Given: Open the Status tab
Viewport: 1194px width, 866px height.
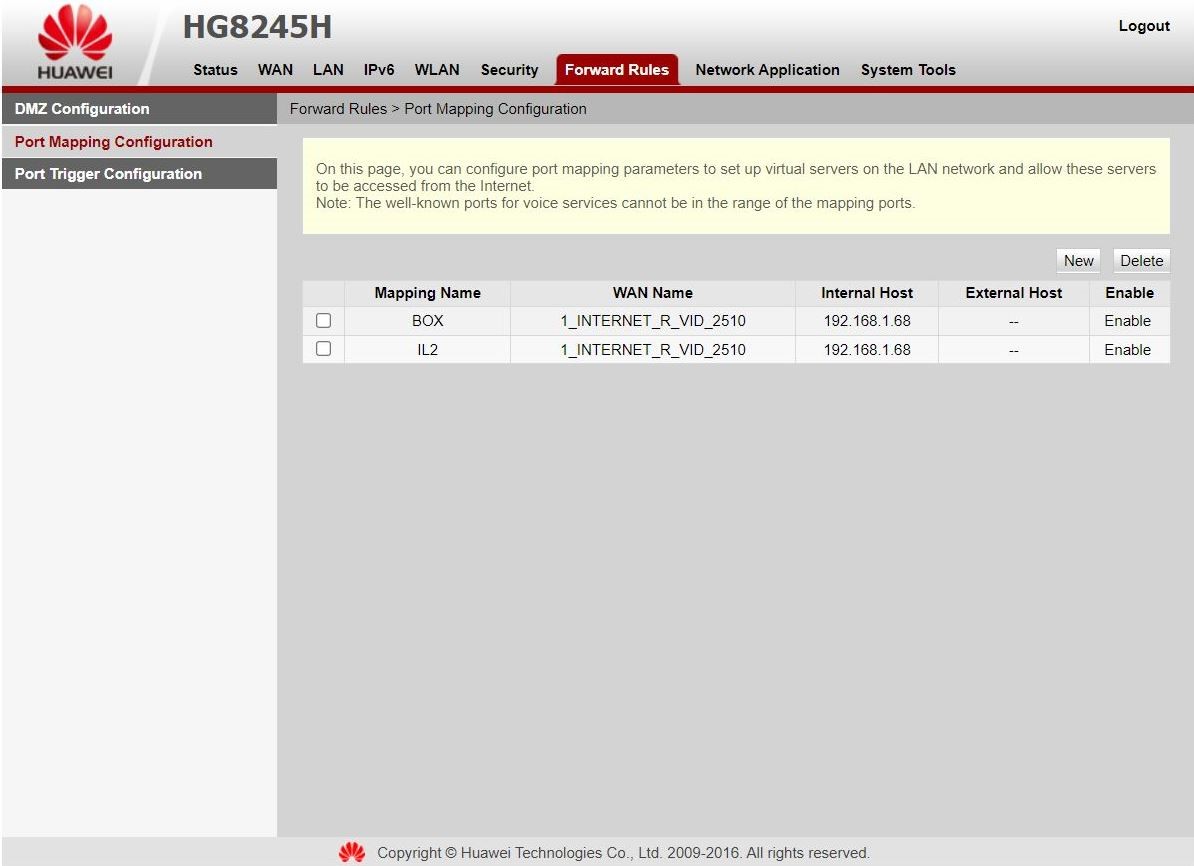Looking at the screenshot, I should 215,70.
